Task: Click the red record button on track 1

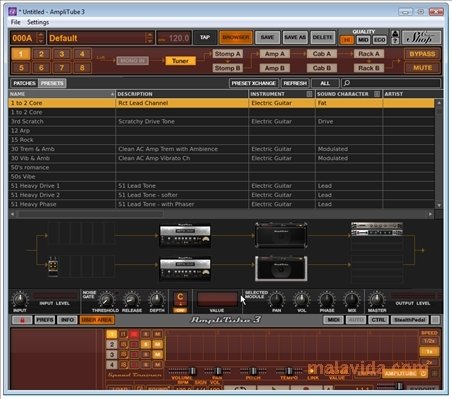Action: click(x=134, y=334)
